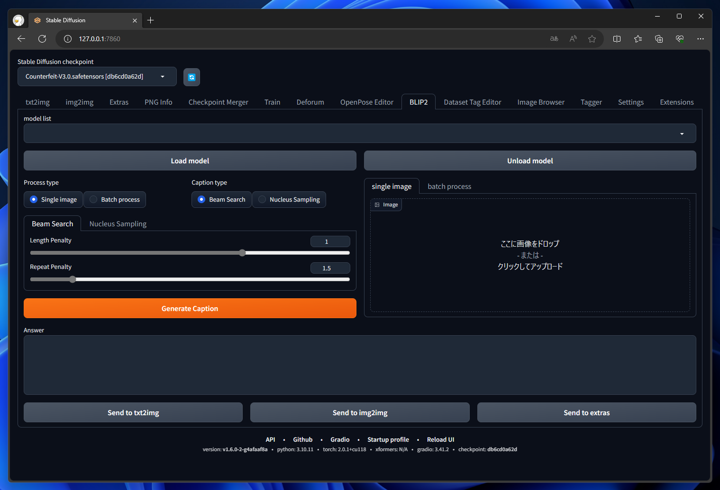Open OpenPose Editor tab
Viewport: 720px width, 490px height.
pos(366,102)
